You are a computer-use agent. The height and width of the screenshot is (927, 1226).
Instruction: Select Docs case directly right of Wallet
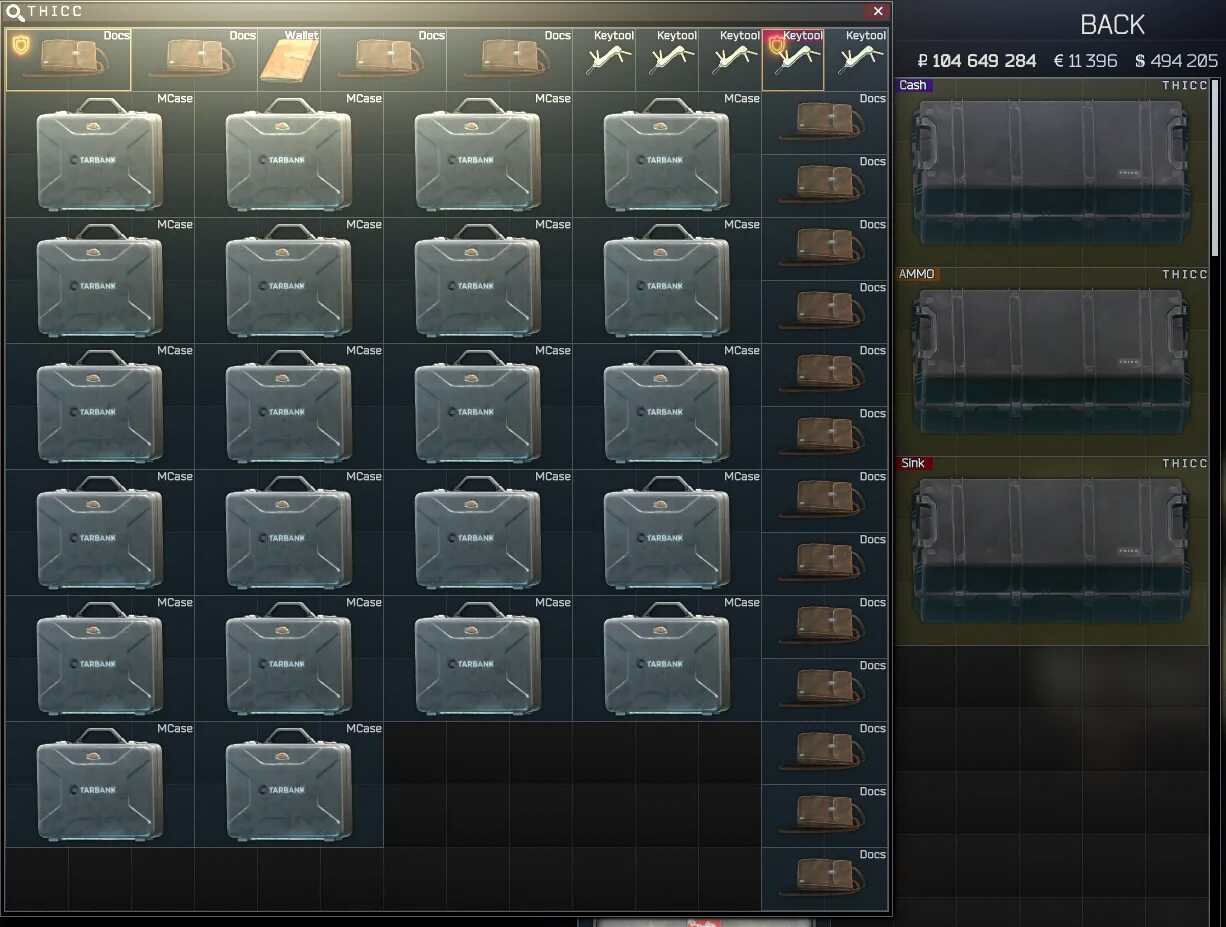[x=384, y=59]
